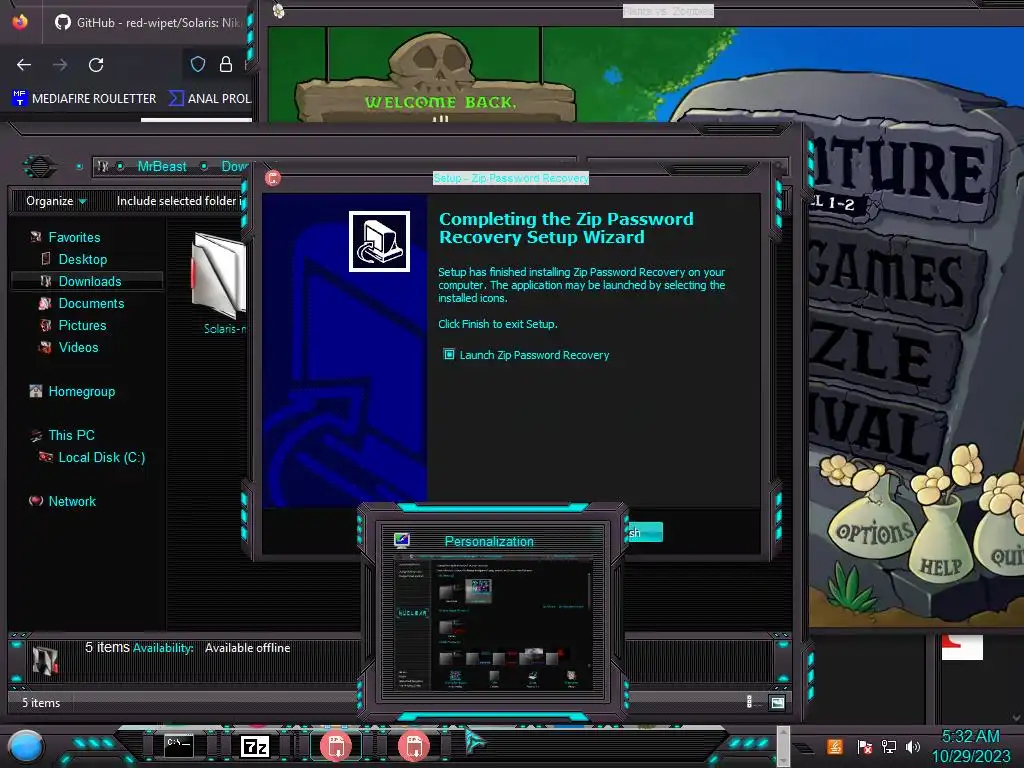Screen dimensions: 1024x768
Task: Select Favorites in the navigation pane
Action: pos(74,238)
